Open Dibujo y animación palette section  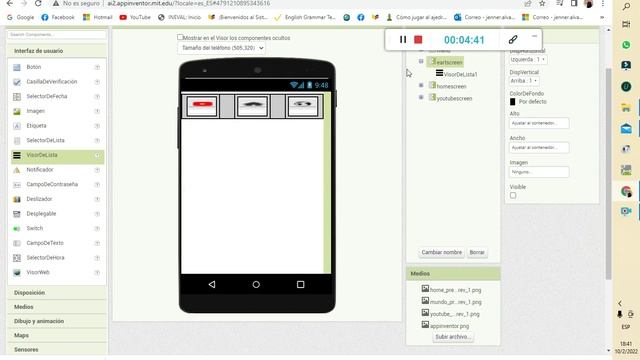tap(57, 321)
